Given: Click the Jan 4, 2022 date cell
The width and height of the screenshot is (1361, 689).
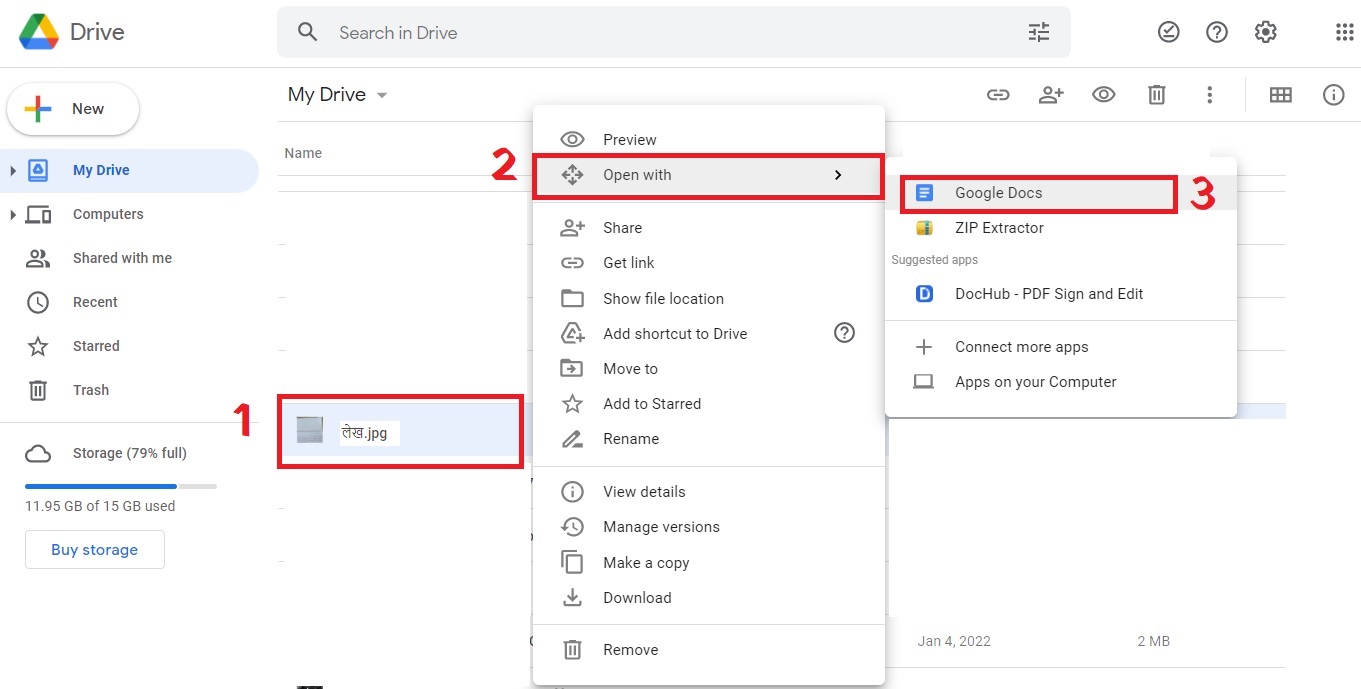Looking at the screenshot, I should 954,641.
